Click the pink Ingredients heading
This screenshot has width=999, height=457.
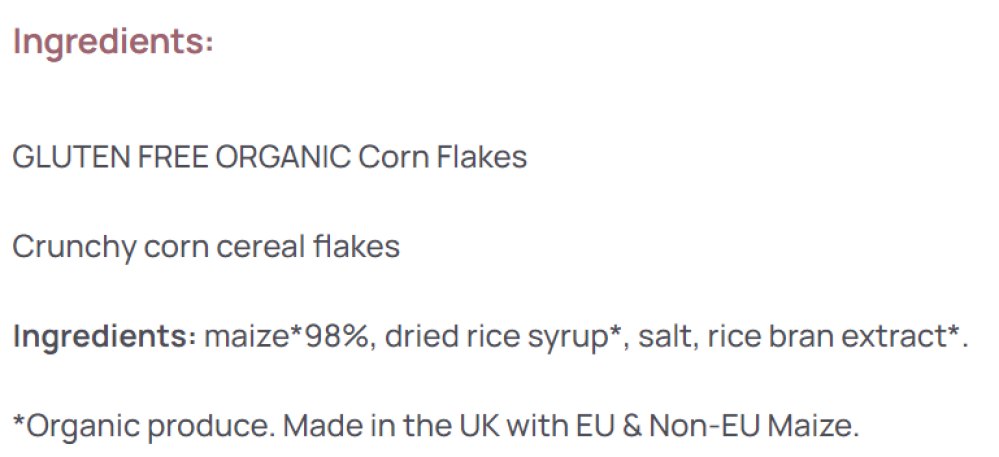point(113,43)
